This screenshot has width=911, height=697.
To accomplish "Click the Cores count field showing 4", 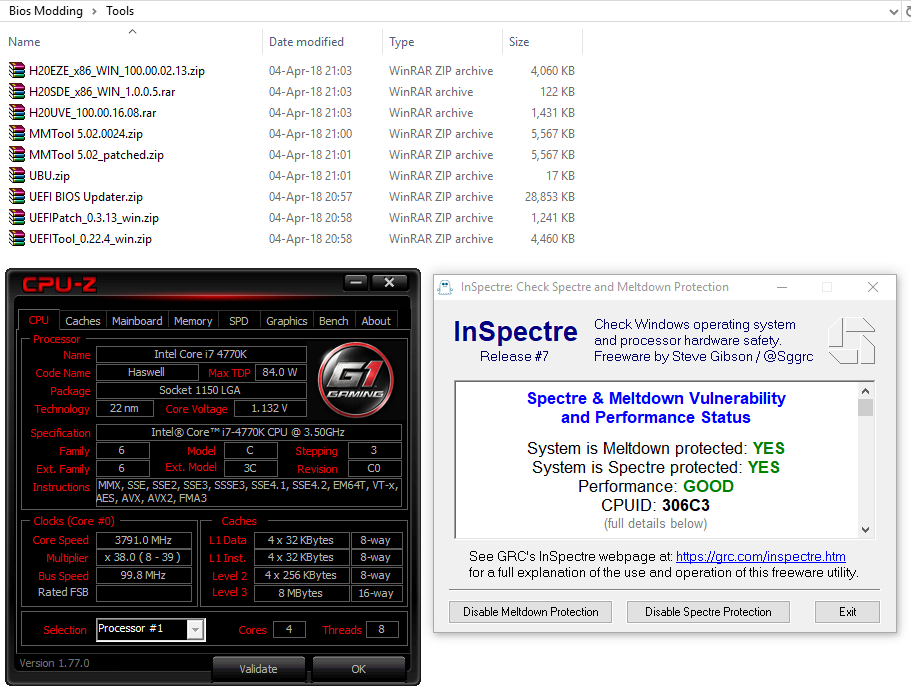I will pyautogui.click(x=289, y=629).
